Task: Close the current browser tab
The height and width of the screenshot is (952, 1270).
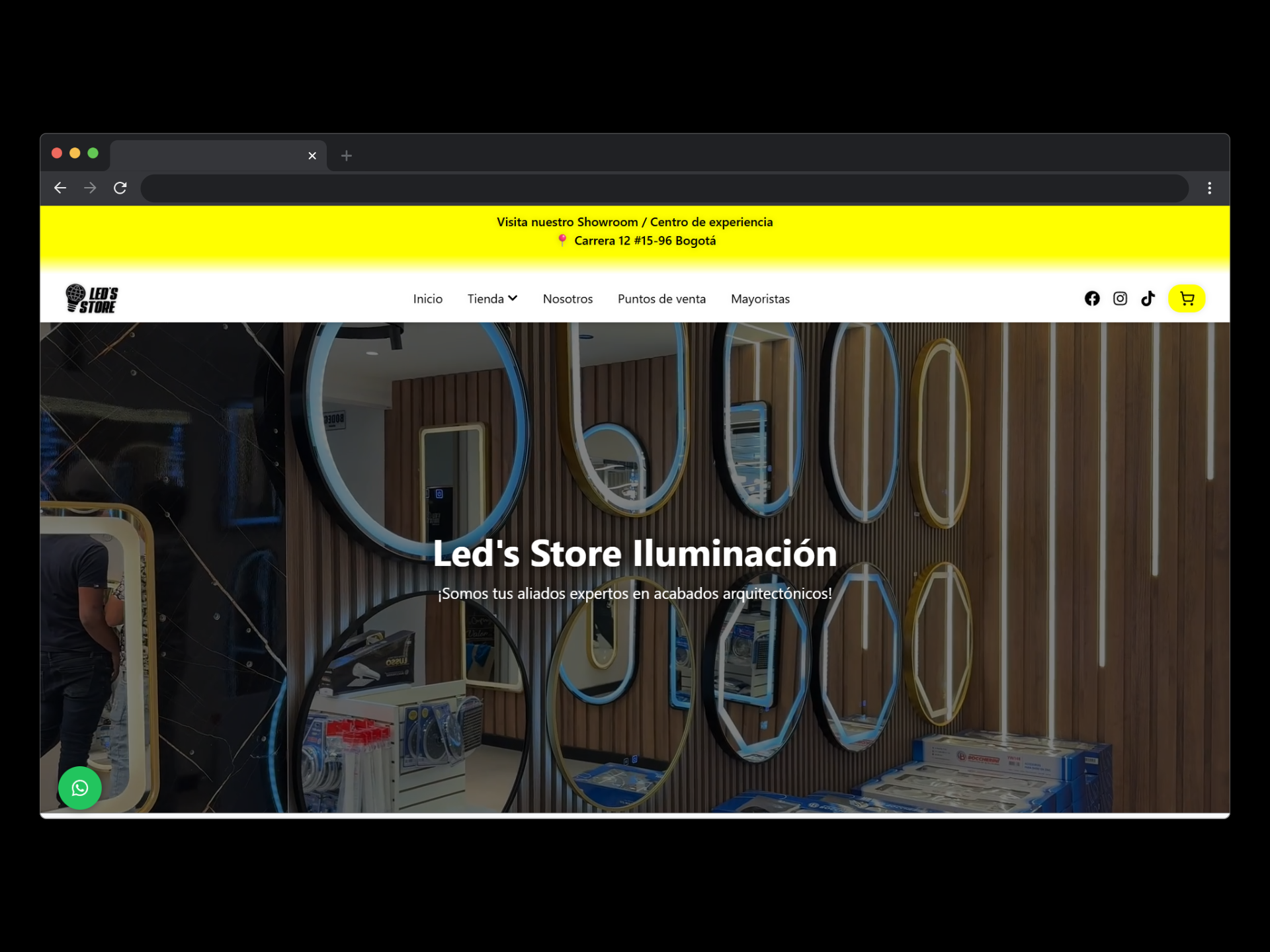Action: pyautogui.click(x=312, y=156)
